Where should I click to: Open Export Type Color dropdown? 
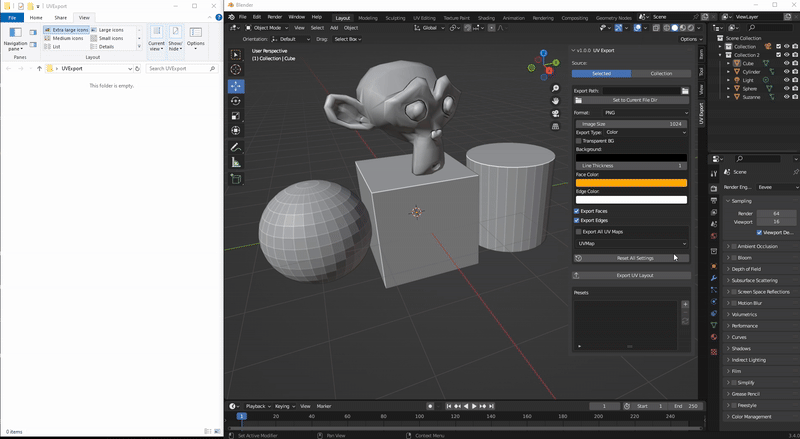coord(645,132)
